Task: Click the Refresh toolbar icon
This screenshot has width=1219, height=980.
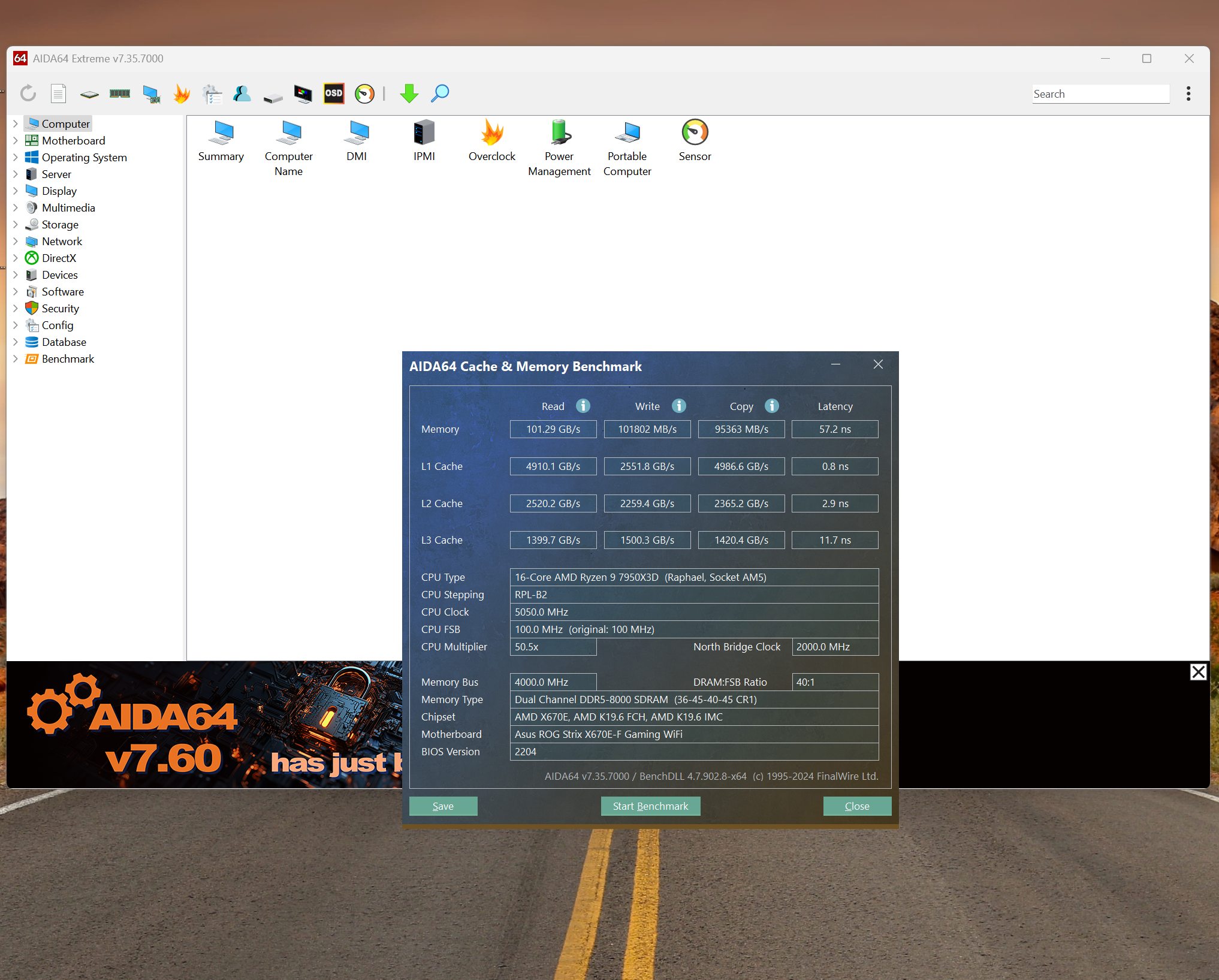Action: coord(28,94)
